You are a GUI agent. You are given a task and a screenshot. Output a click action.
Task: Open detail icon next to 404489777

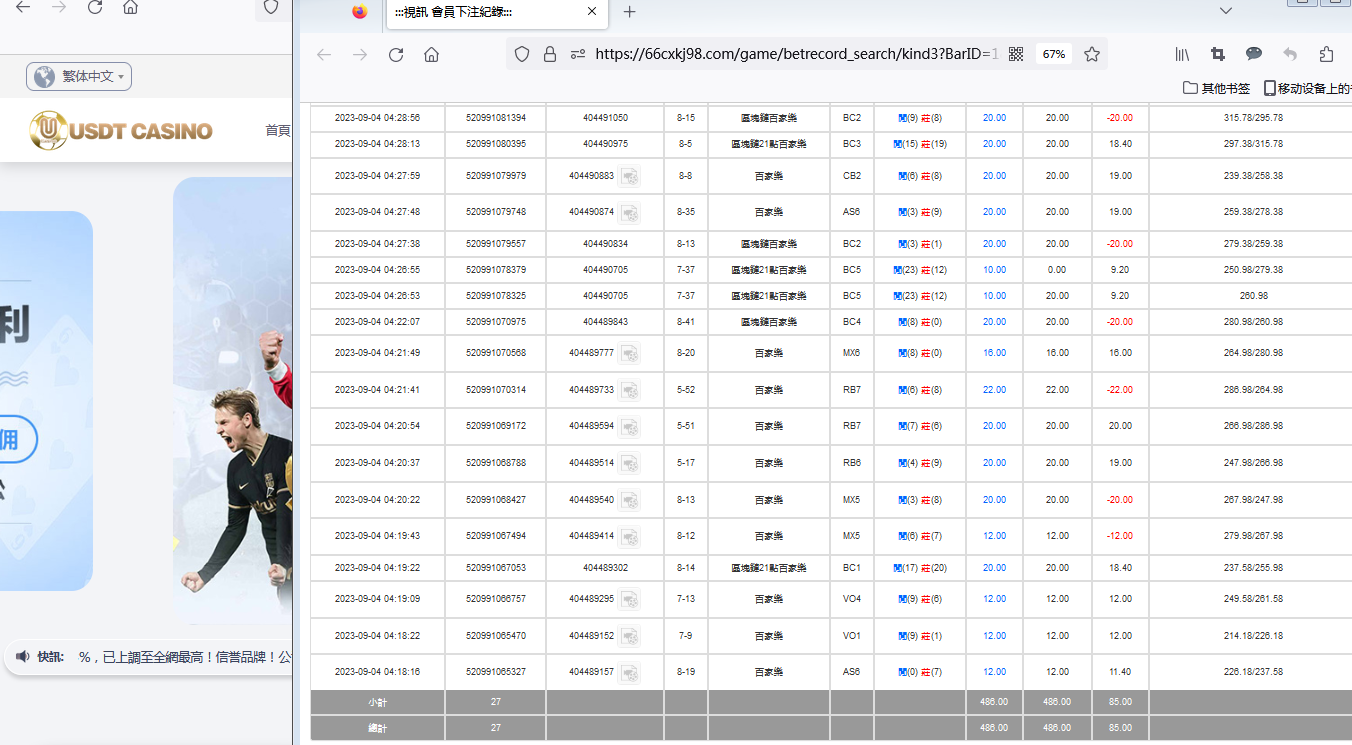[629, 353]
